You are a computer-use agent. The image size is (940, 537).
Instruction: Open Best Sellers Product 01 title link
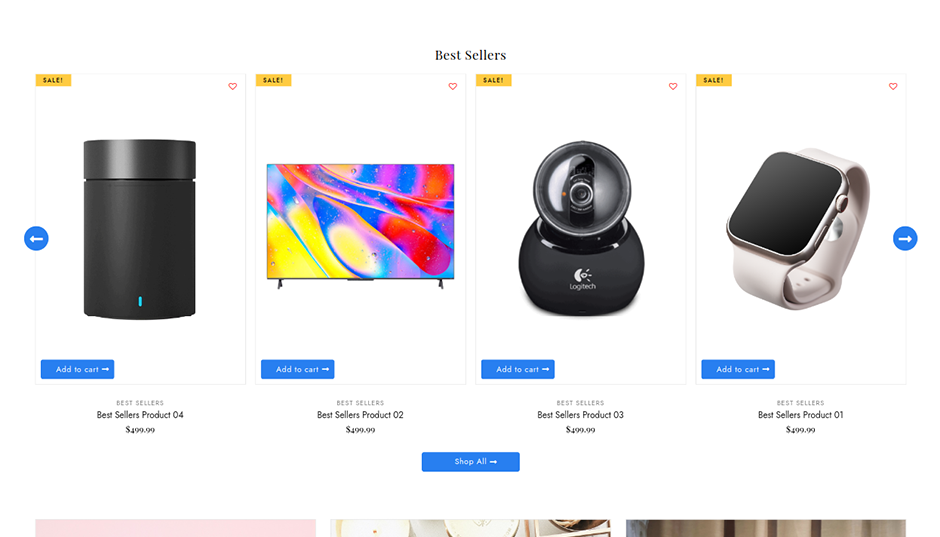[x=800, y=415]
